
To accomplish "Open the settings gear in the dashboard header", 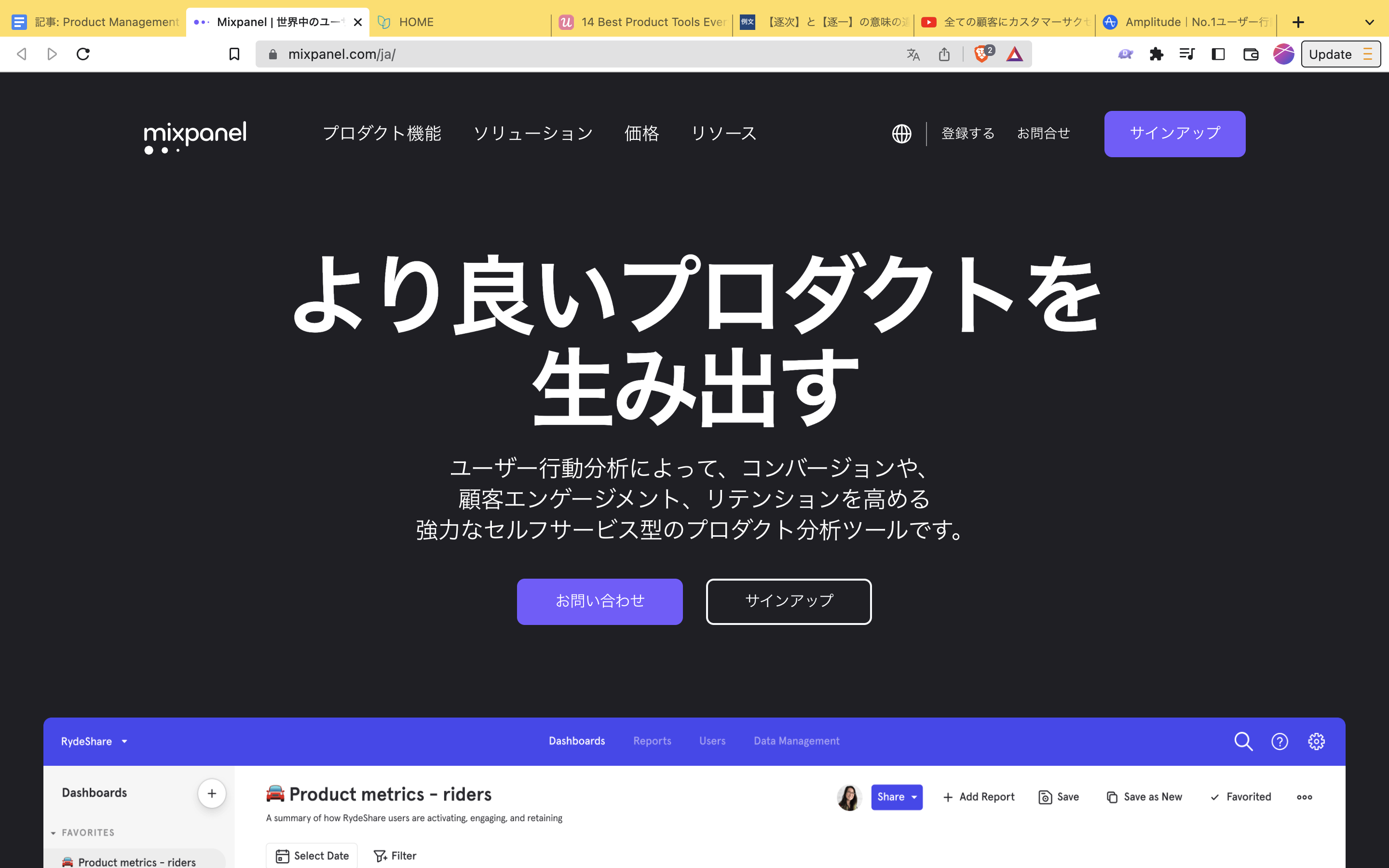I will pyautogui.click(x=1317, y=741).
